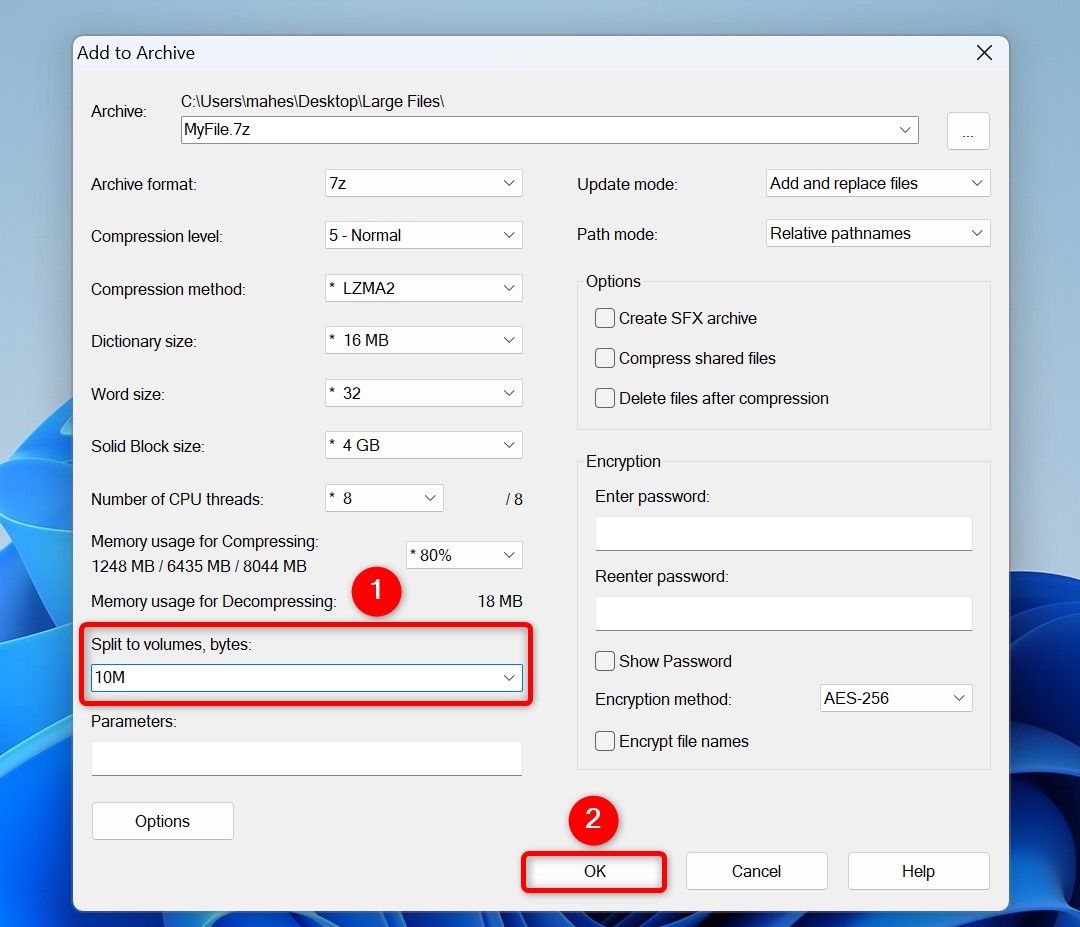1080x927 pixels.
Task: Expand the Split to volumes dropdown arrow
Action: 509,678
